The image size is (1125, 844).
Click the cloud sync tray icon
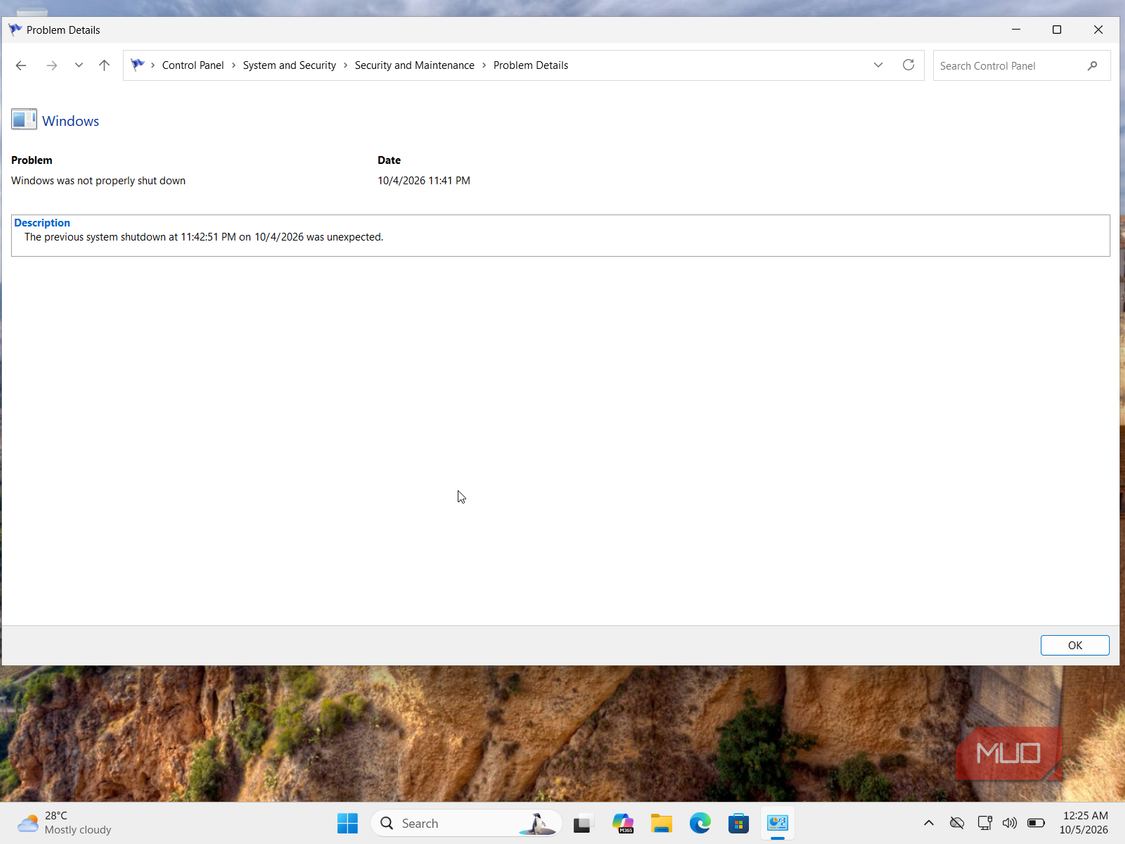(957, 823)
